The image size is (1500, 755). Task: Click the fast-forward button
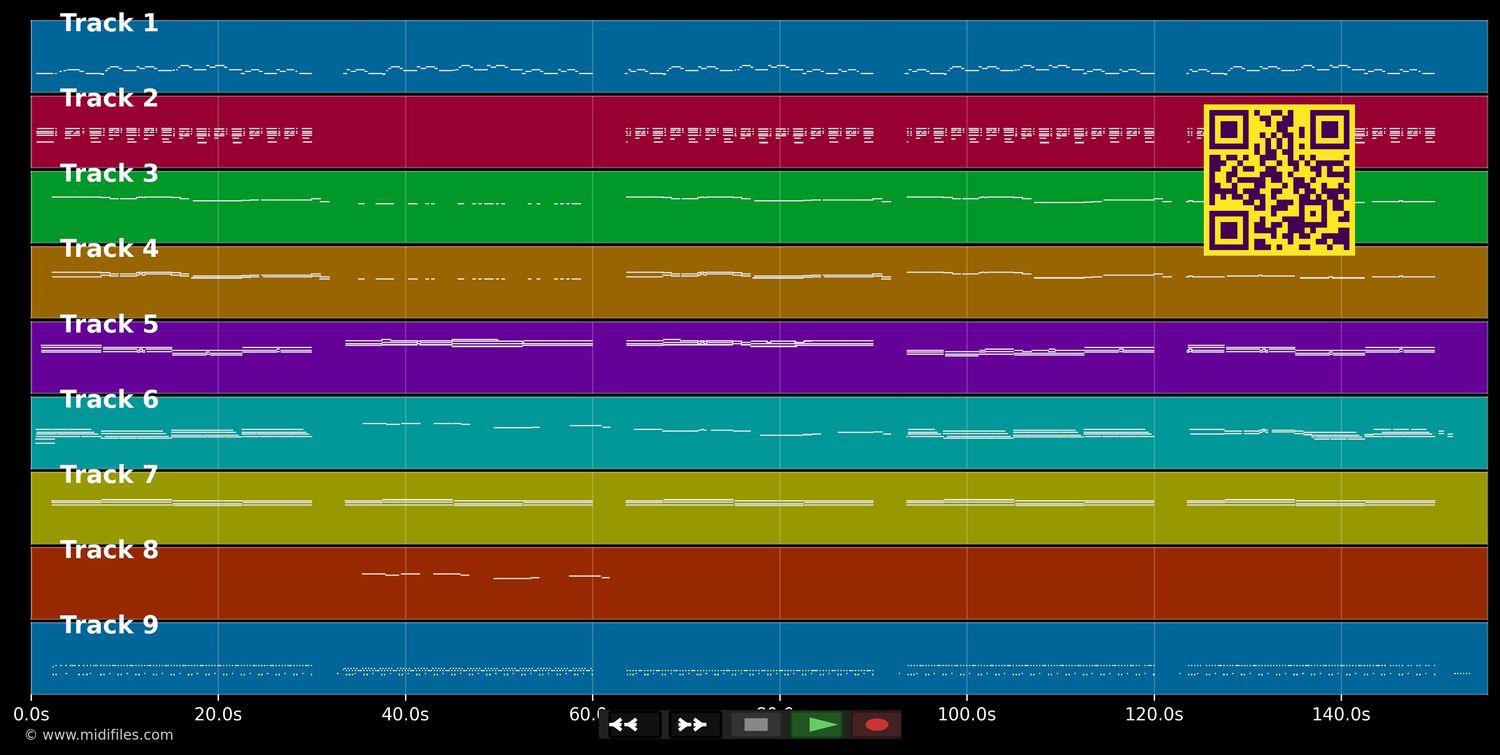tap(694, 724)
